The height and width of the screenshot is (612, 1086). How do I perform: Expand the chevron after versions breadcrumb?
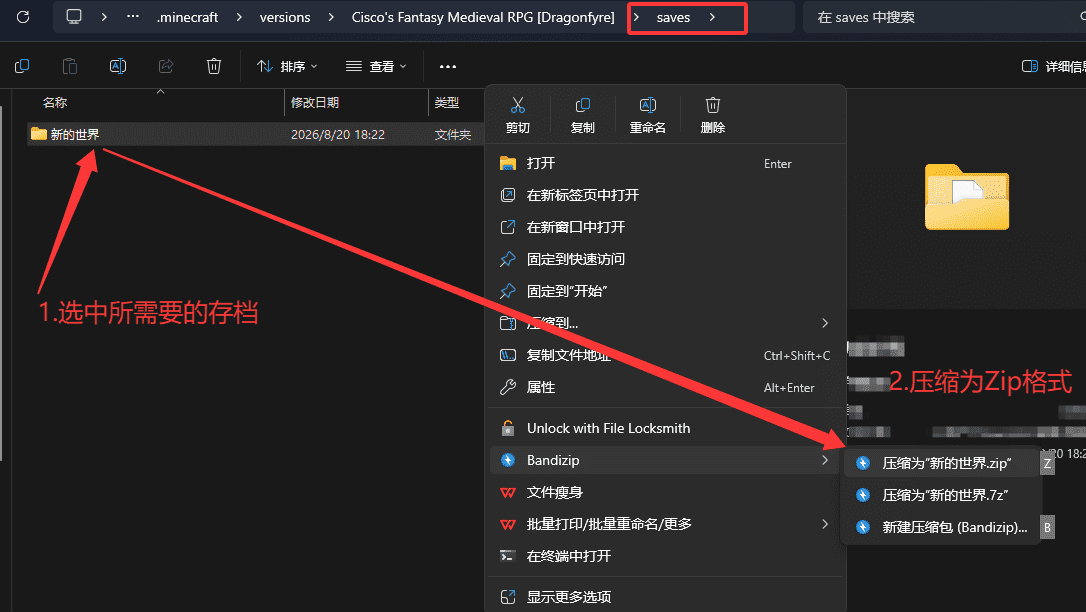click(331, 17)
